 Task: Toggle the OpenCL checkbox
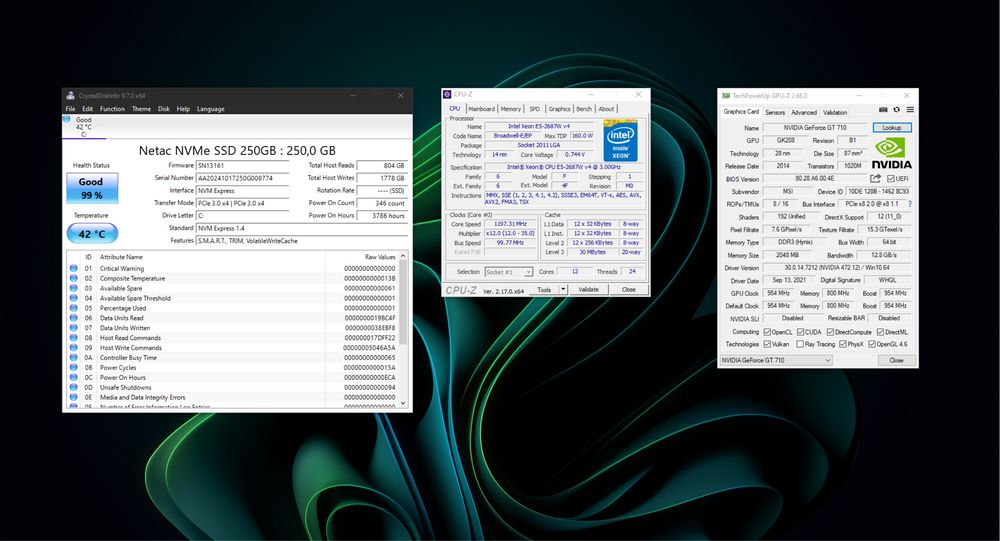[x=767, y=332]
